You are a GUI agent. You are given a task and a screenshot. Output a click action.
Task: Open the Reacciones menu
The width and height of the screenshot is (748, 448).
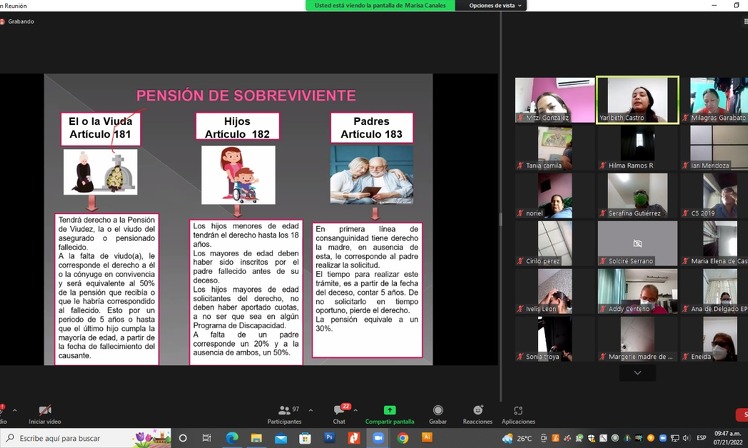[x=478, y=414]
